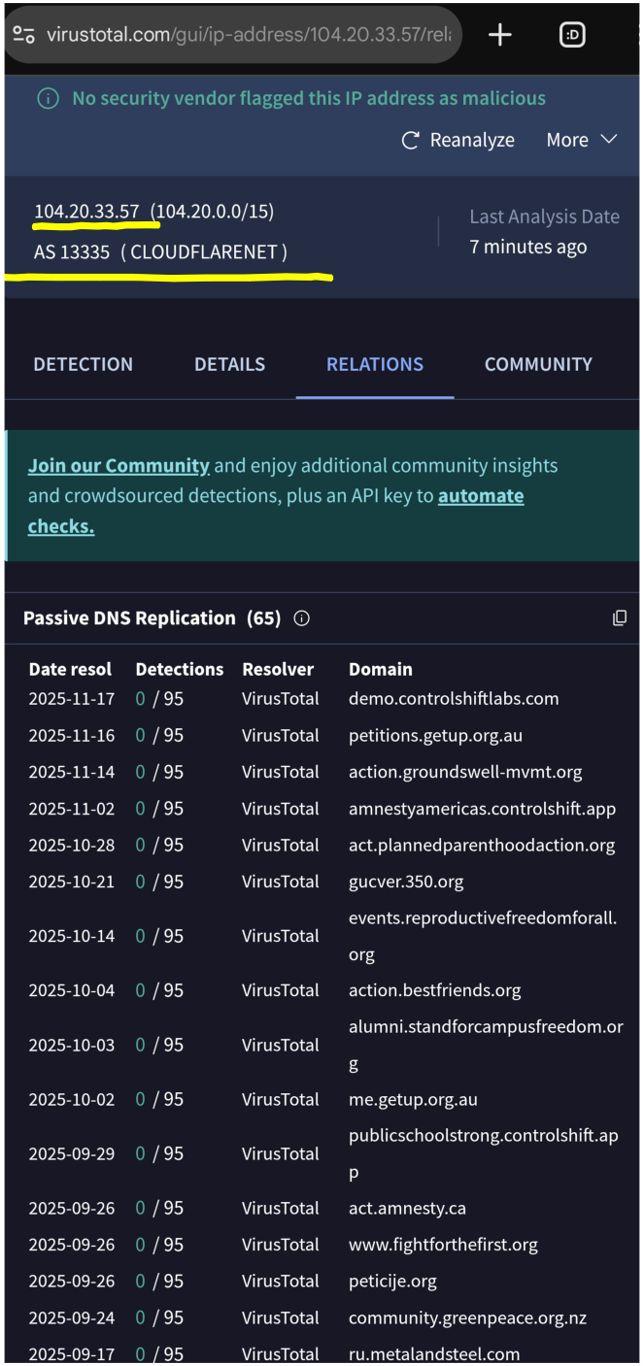The height and width of the screenshot is (1366, 644).
Task: Open the tab switcher icon
Action: tap(572, 35)
